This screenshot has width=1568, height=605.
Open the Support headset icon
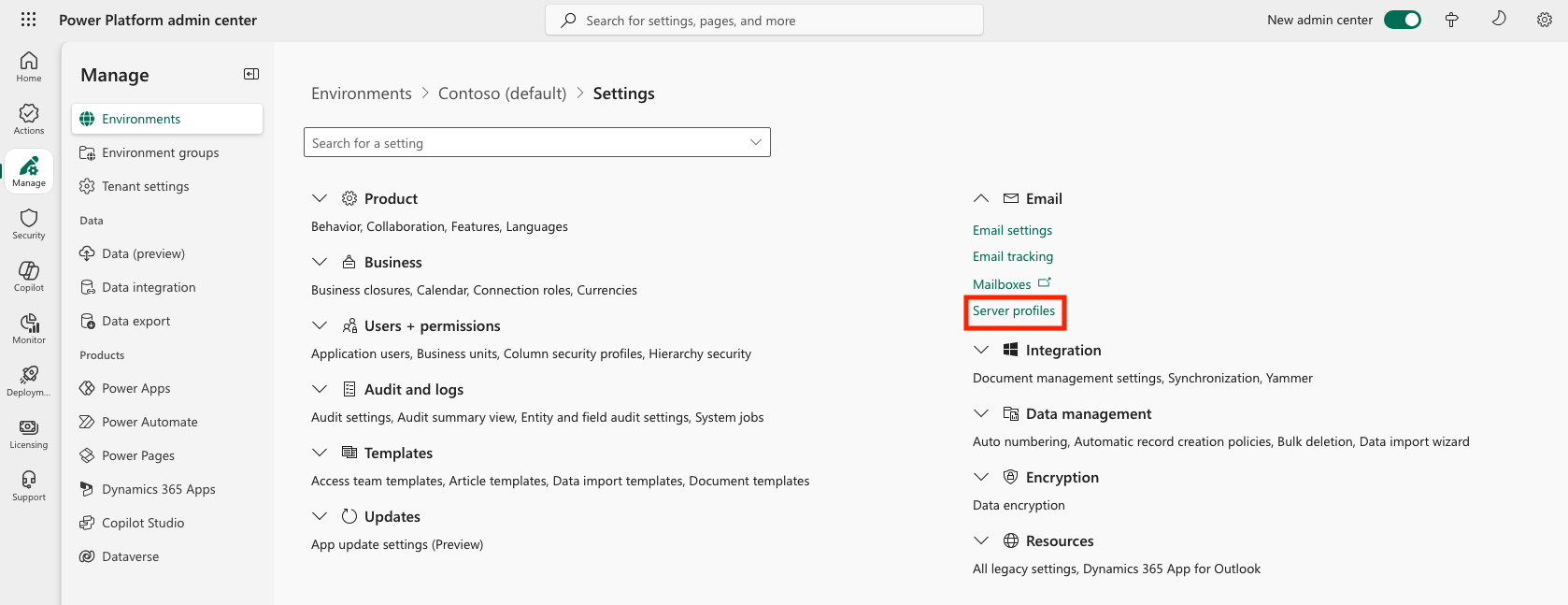click(29, 485)
